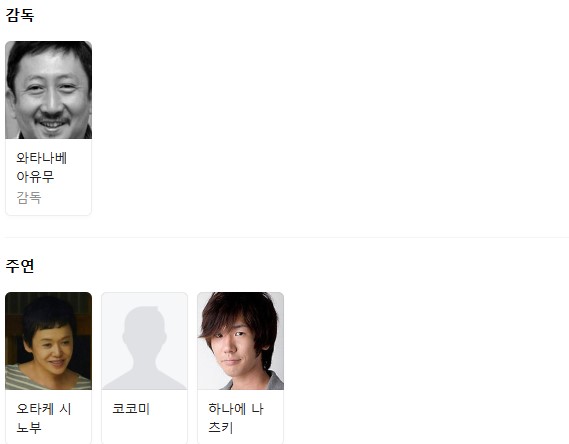
Task: Select the word 노부 on the first cast card
Action: 29,428
